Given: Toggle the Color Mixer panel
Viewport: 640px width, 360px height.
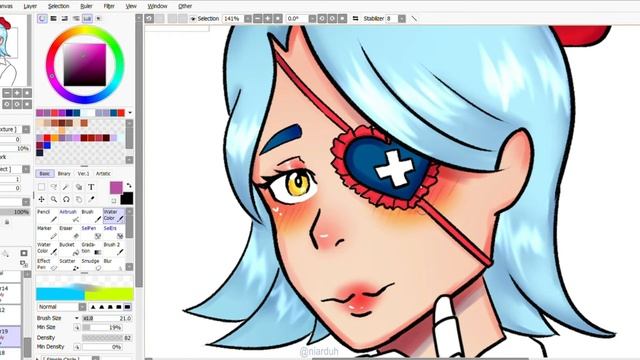Looking at the screenshot, I should coord(76,18).
